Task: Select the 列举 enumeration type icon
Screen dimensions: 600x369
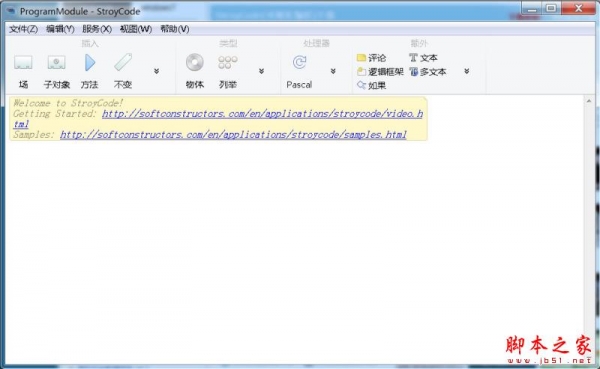Action: [x=228, y=62]
